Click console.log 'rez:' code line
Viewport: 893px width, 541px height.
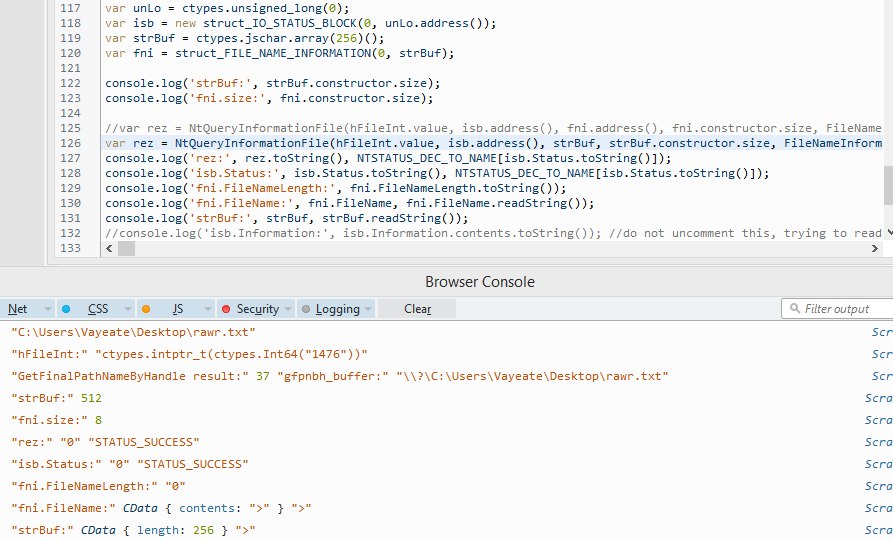click(x=388, y=158)
